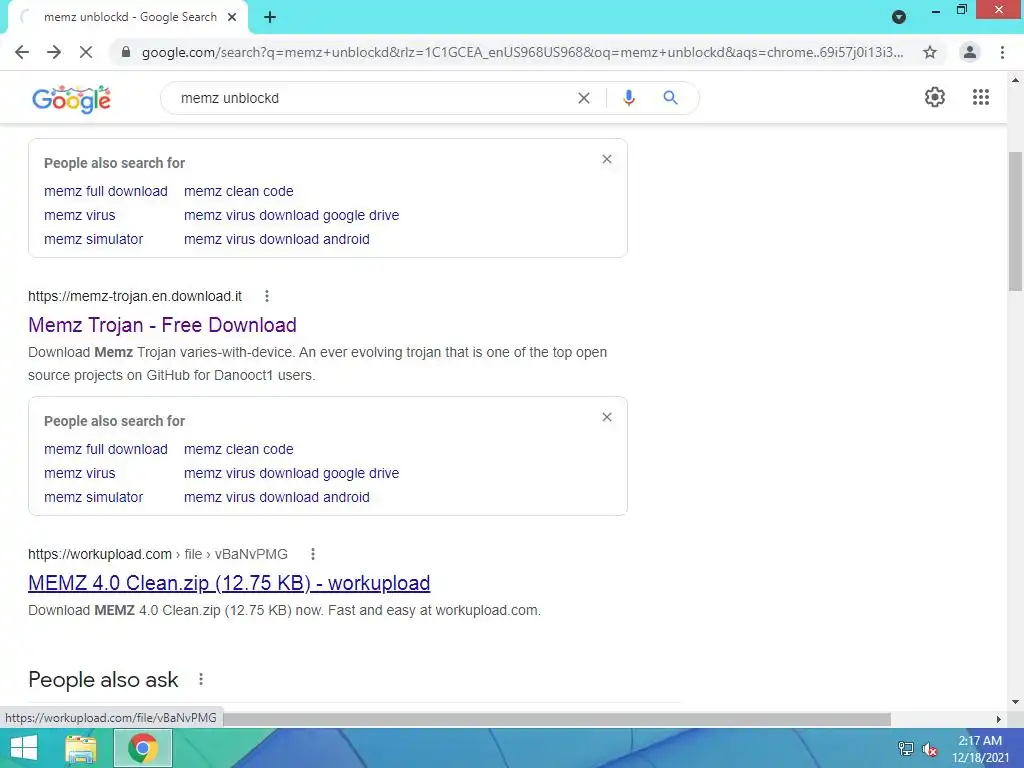Open Chrome profile avatar menu
Image resolution: width=1024 pixels, height=768 pixels.
(970, 52)
